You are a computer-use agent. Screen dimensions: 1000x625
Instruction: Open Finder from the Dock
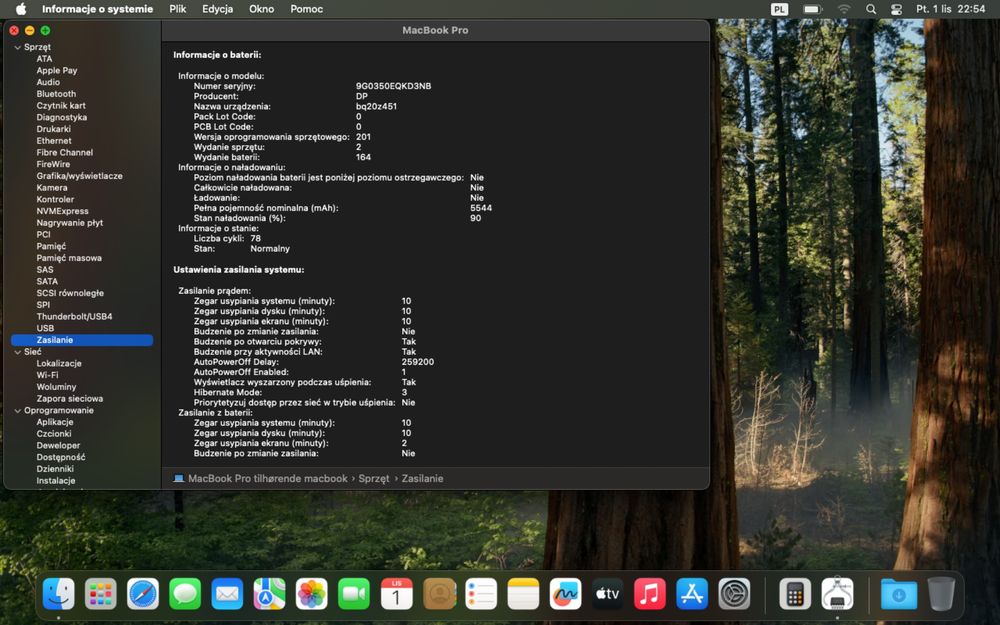click(59, 594)
